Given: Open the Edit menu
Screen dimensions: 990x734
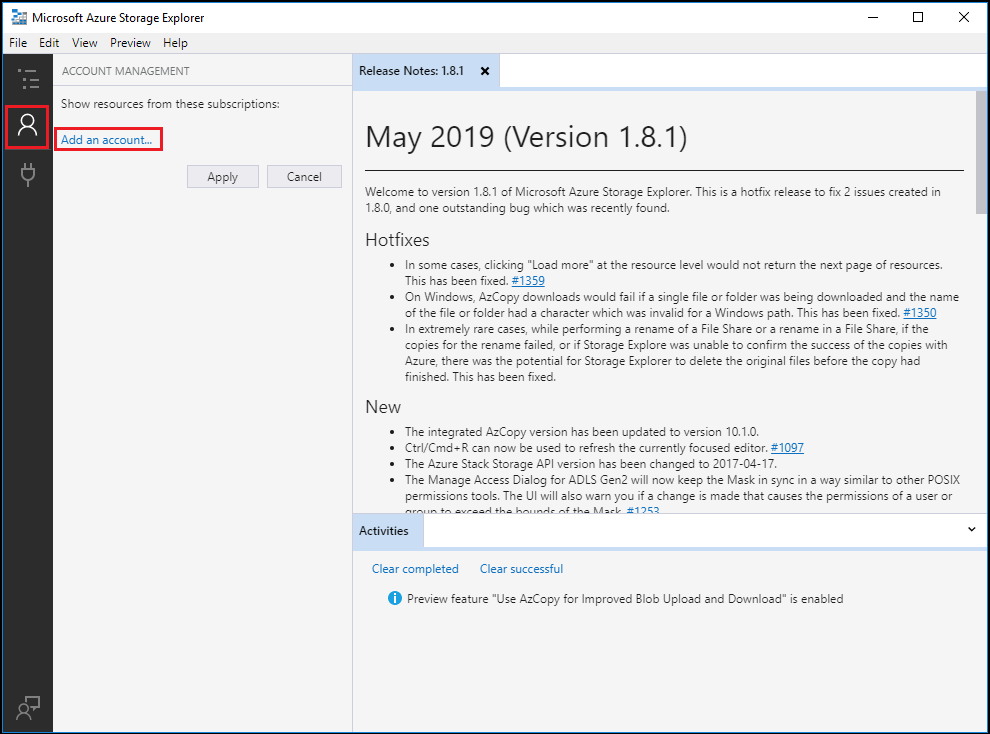Looking at the screenshot, I should [49, 43].
